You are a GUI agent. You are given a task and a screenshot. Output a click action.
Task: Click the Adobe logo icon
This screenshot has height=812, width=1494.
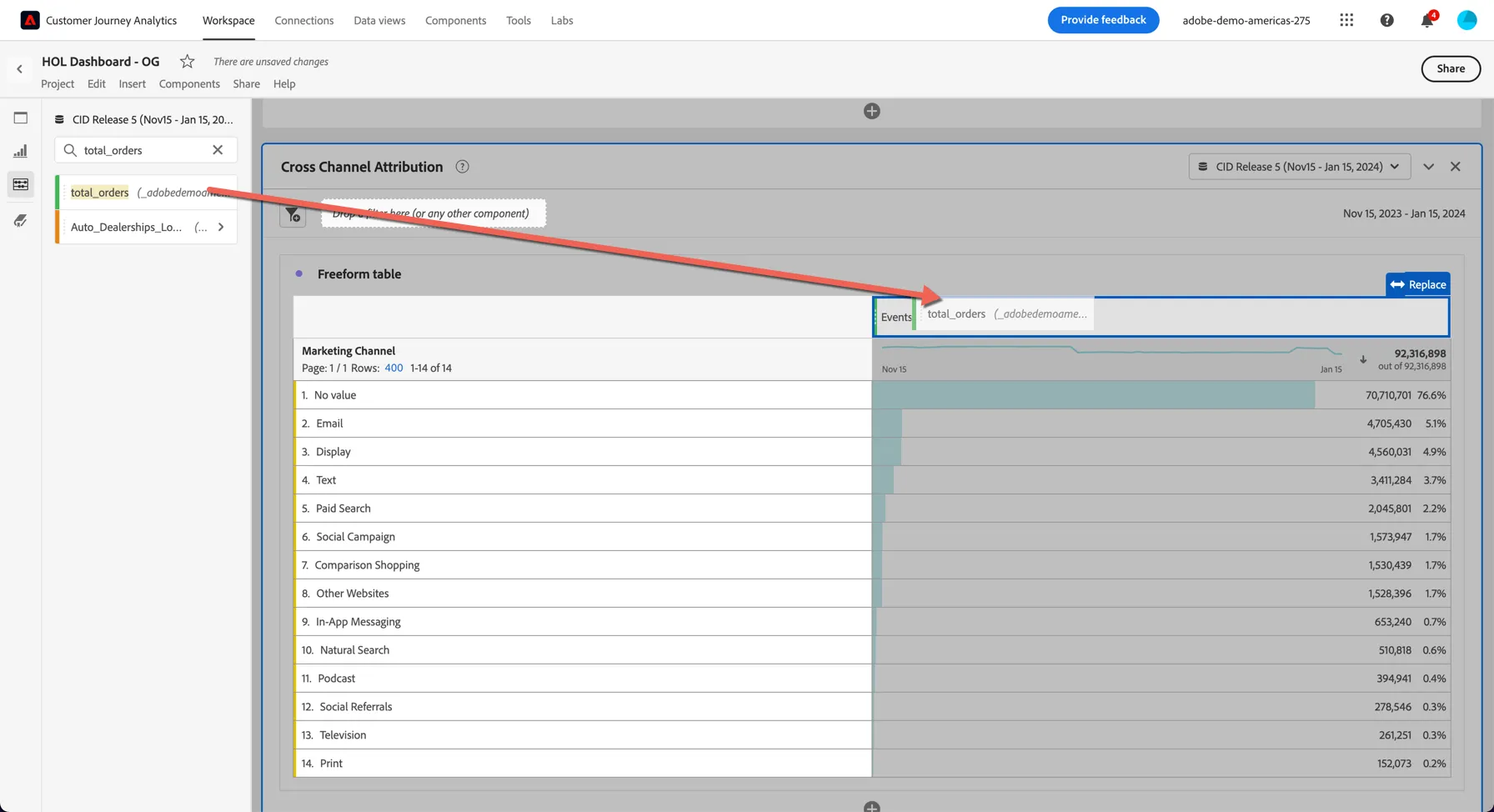pos(30,20)
